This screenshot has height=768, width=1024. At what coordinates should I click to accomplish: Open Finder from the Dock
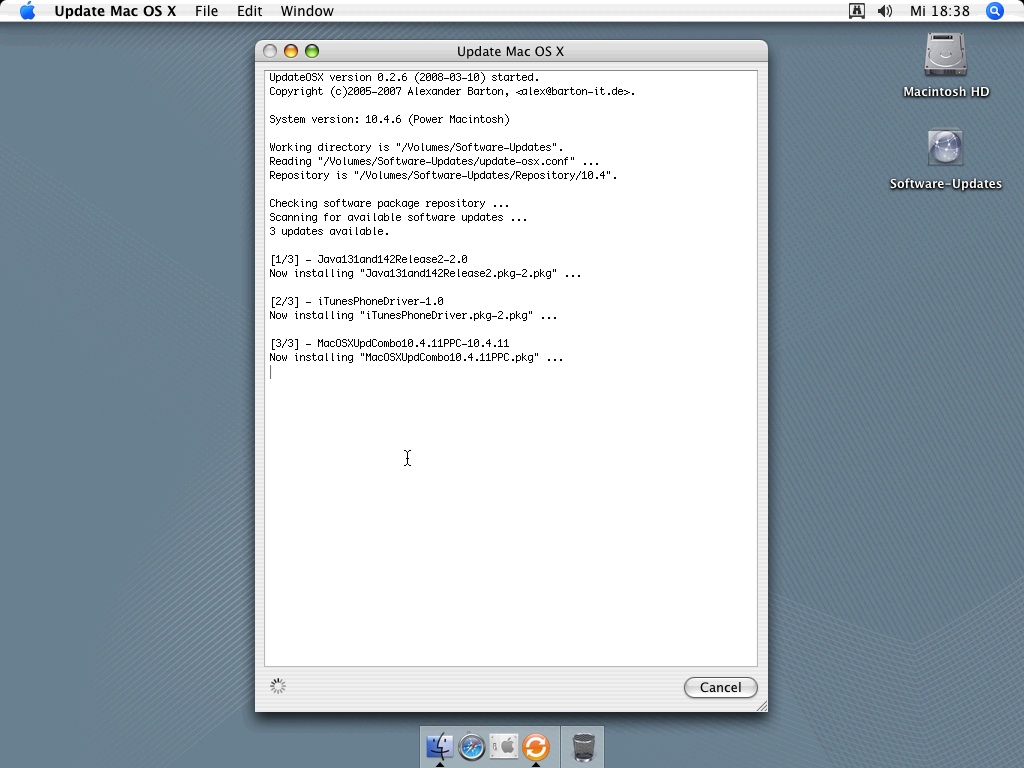pos(440,746)
